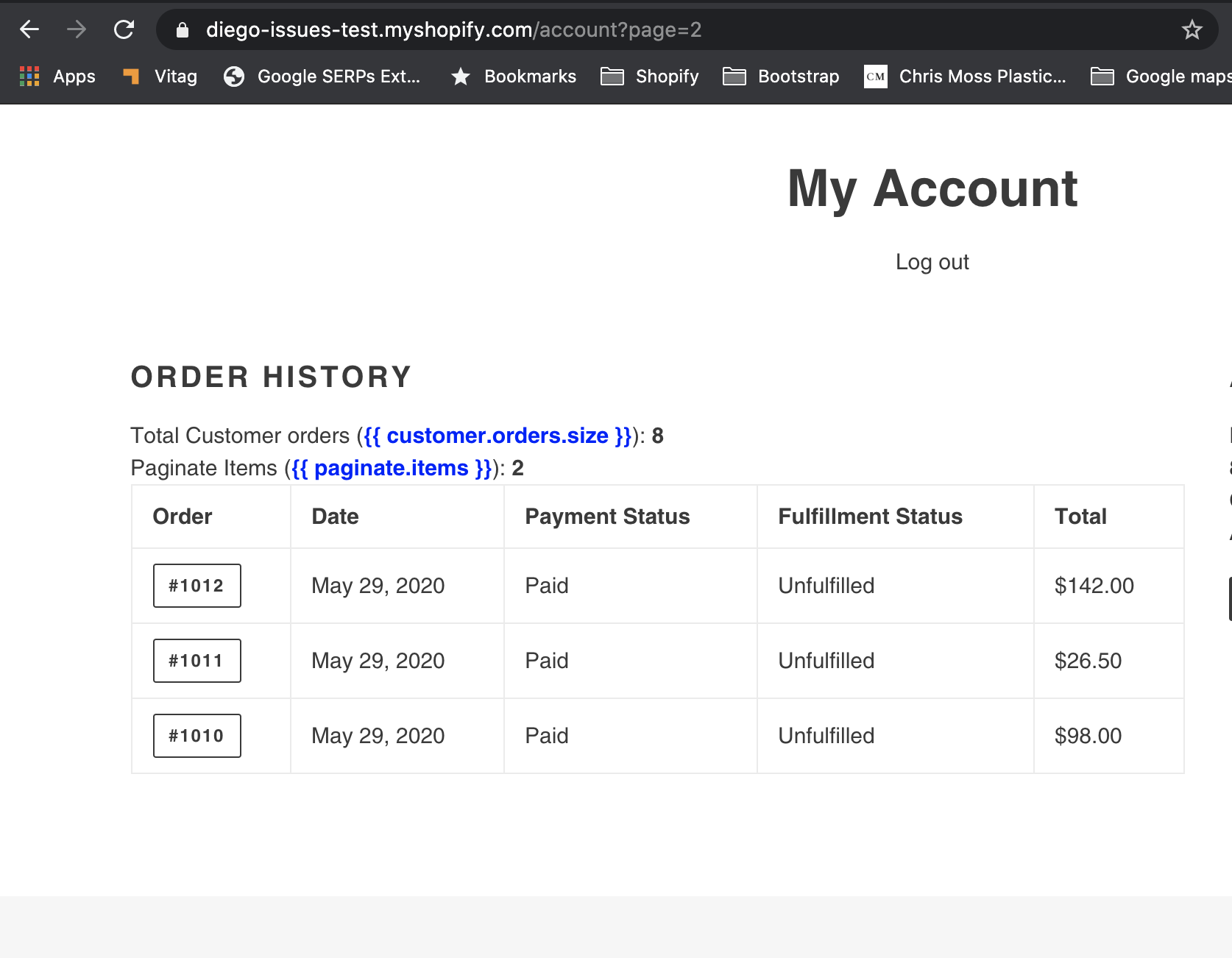Screen dimensions: 1232x958
Task: Click the Order column header
Action: (183, 517)
